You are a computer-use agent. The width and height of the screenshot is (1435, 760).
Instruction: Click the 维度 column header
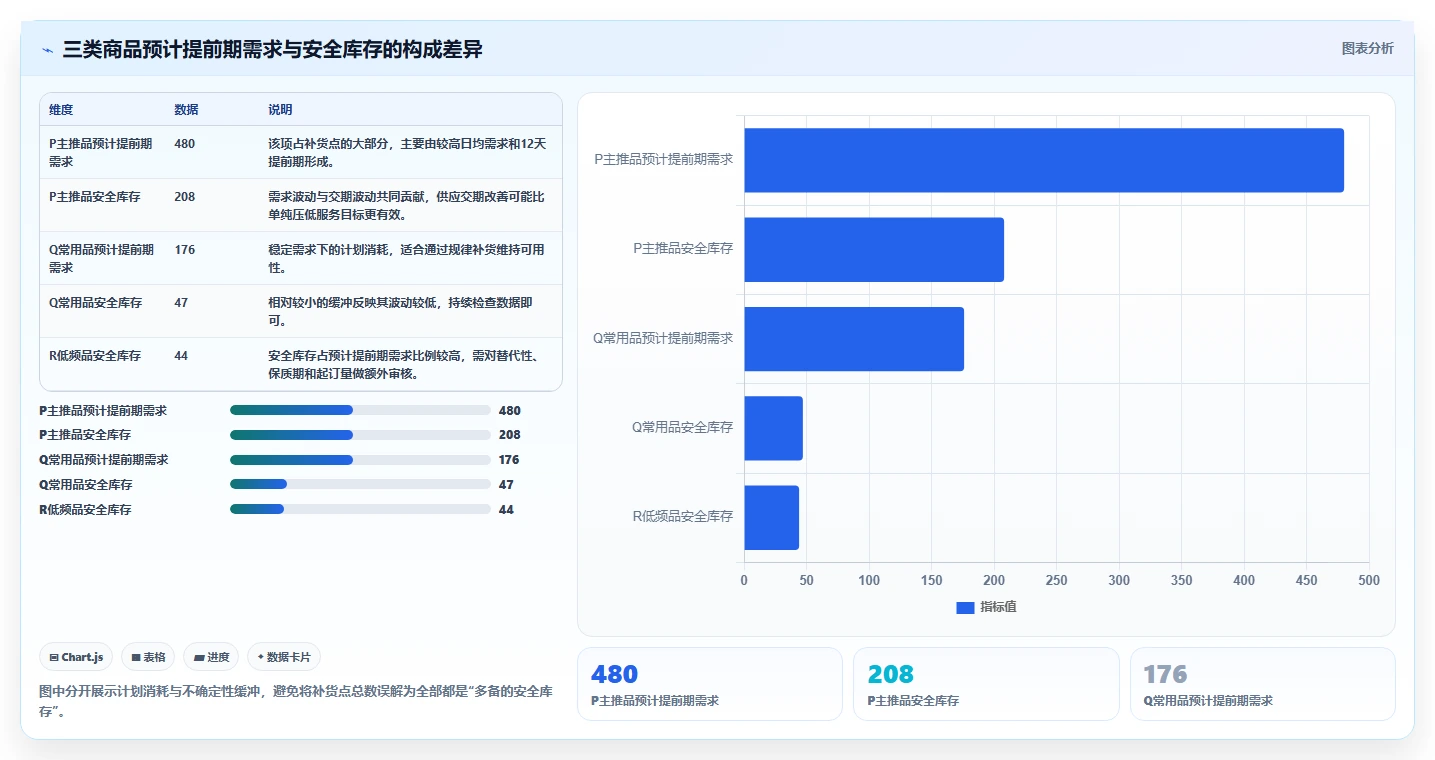tap(61, 109)
